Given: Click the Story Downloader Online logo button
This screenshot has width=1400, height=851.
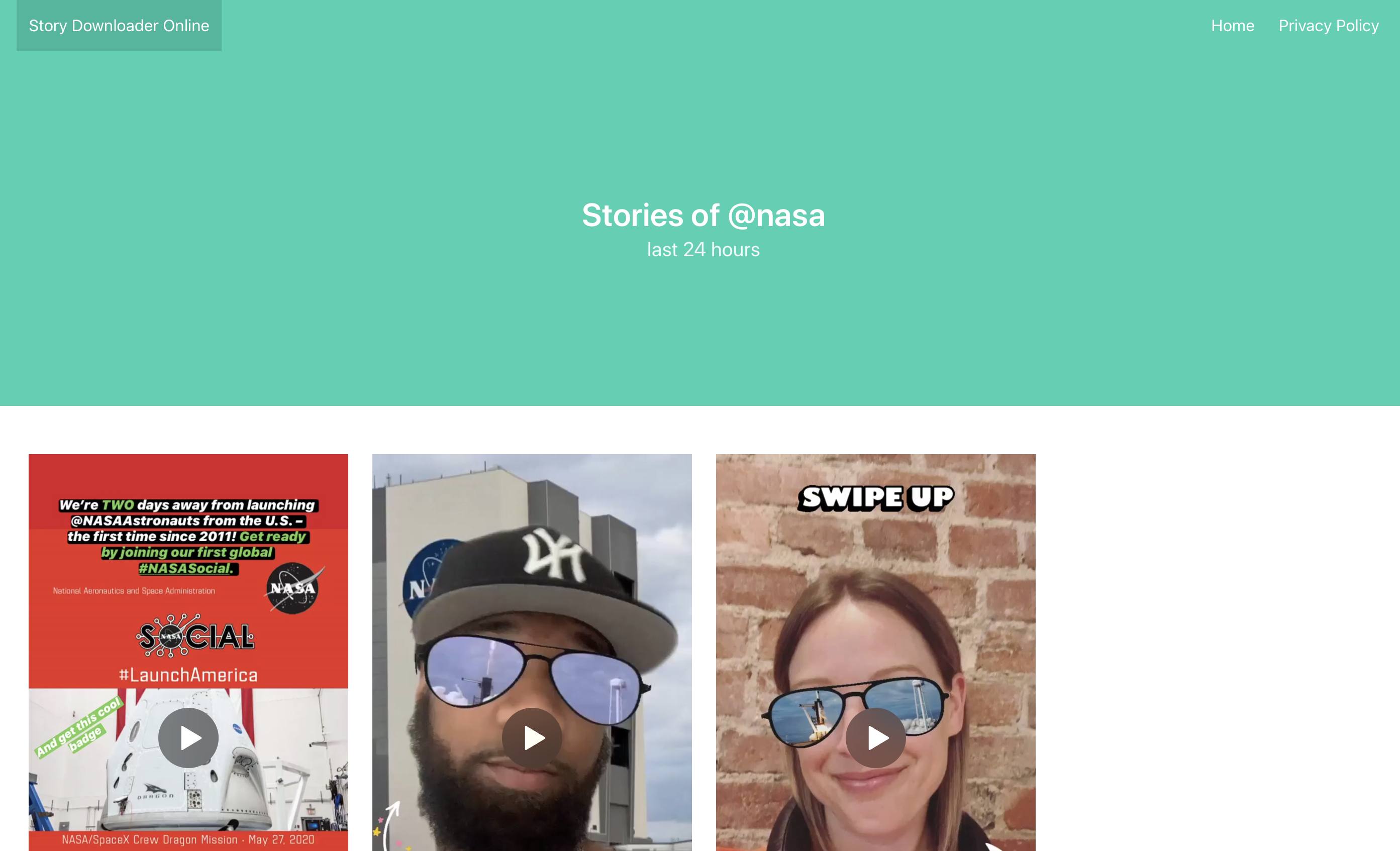Looking at the screenshot, I should click(119, 26).
